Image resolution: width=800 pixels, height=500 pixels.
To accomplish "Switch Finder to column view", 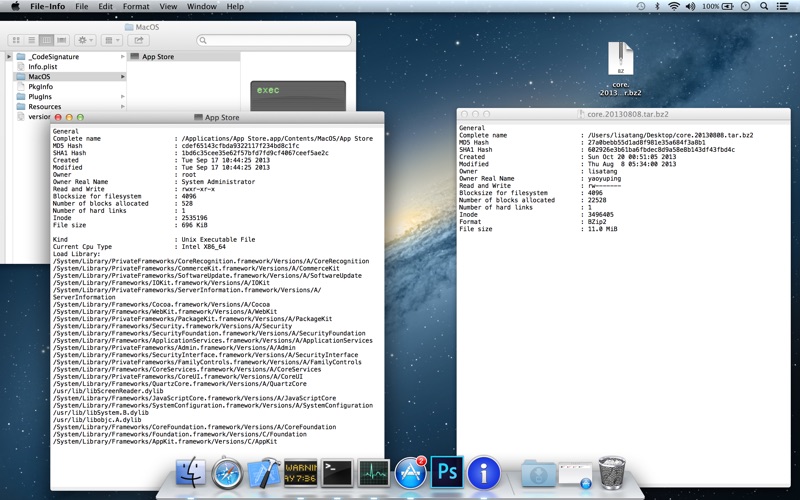I will pos(46,40).
